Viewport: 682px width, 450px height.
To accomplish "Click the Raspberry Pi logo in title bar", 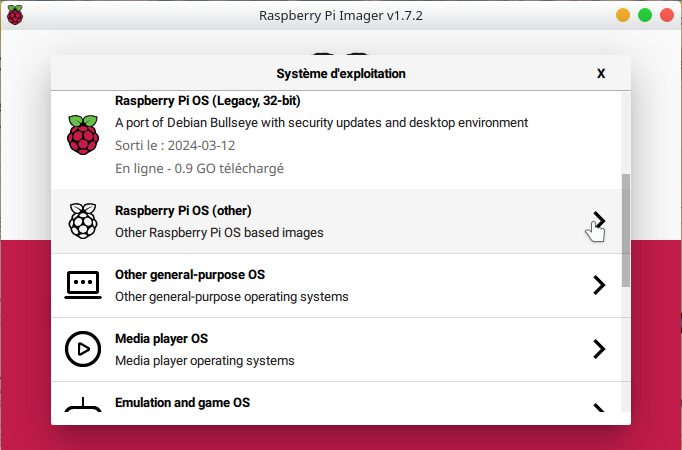I will click(15, 15).
